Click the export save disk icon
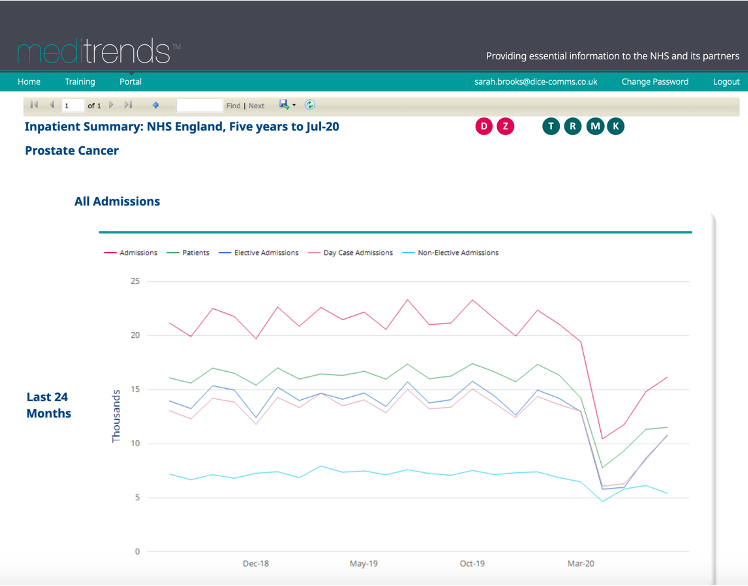The image size is (748, 586). coord(284,105)
